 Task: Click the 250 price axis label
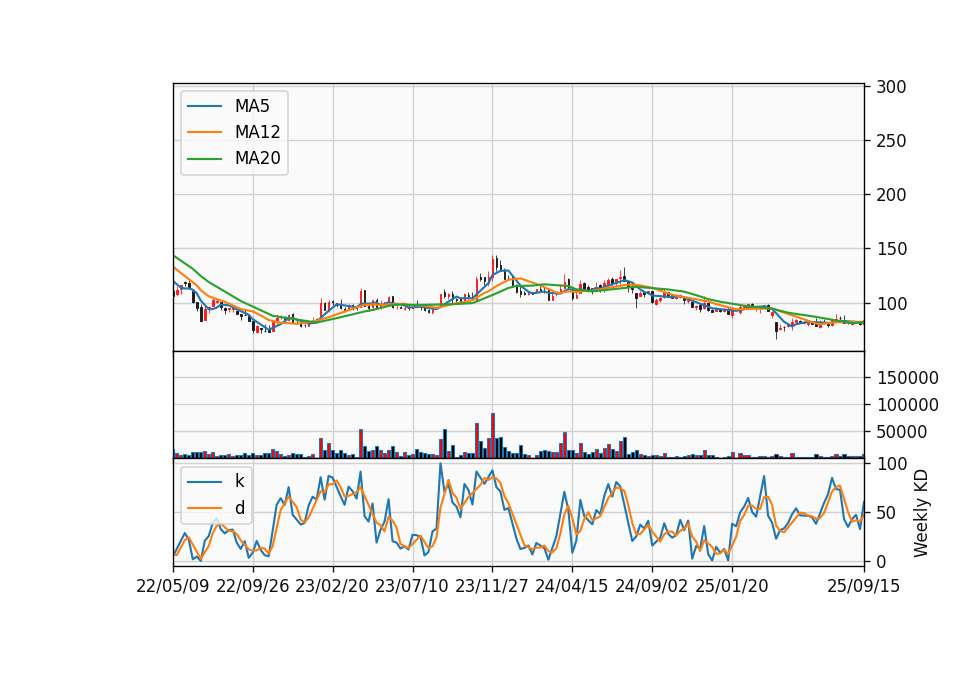coord(891,141)
